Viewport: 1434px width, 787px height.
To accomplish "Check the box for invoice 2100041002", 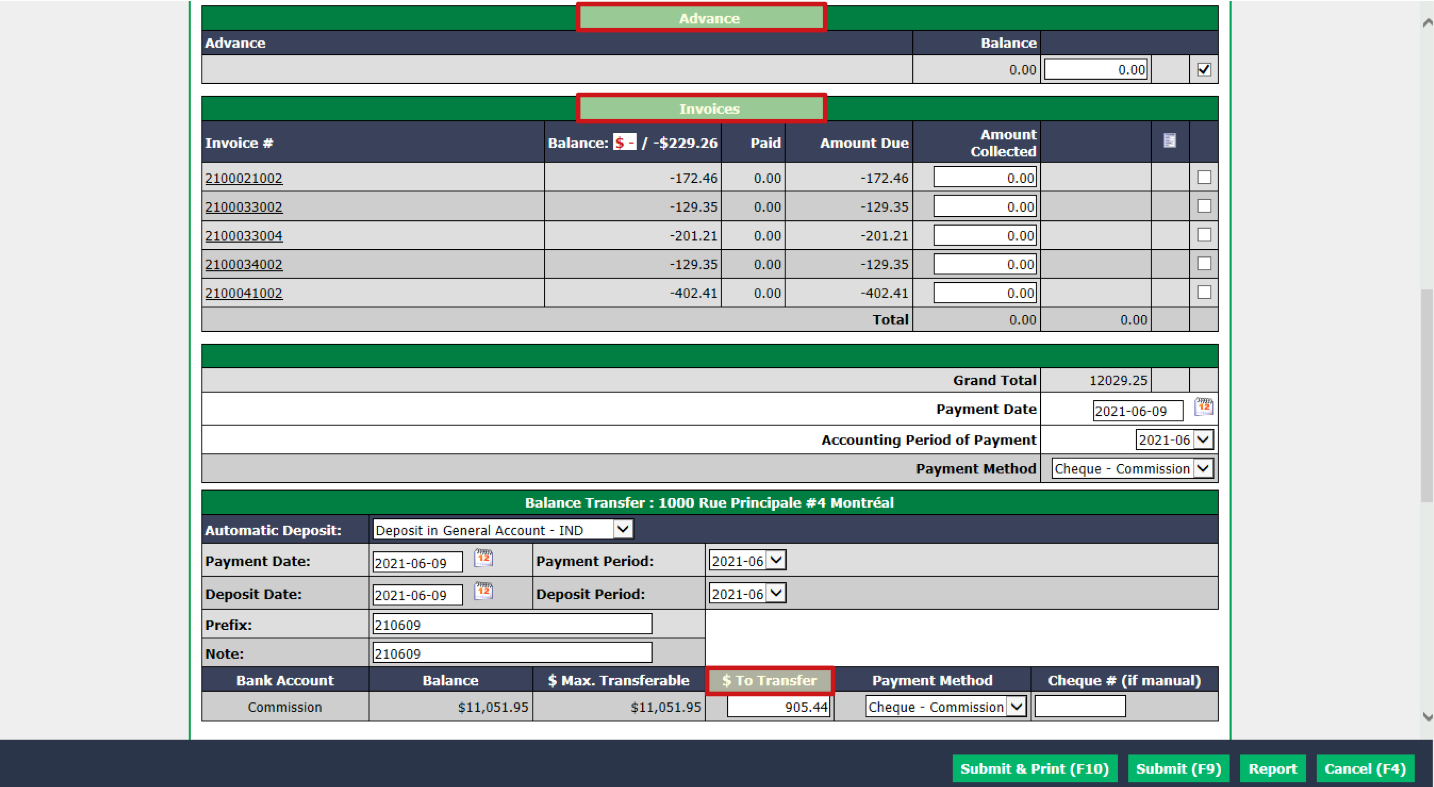I will (1204, 292).
